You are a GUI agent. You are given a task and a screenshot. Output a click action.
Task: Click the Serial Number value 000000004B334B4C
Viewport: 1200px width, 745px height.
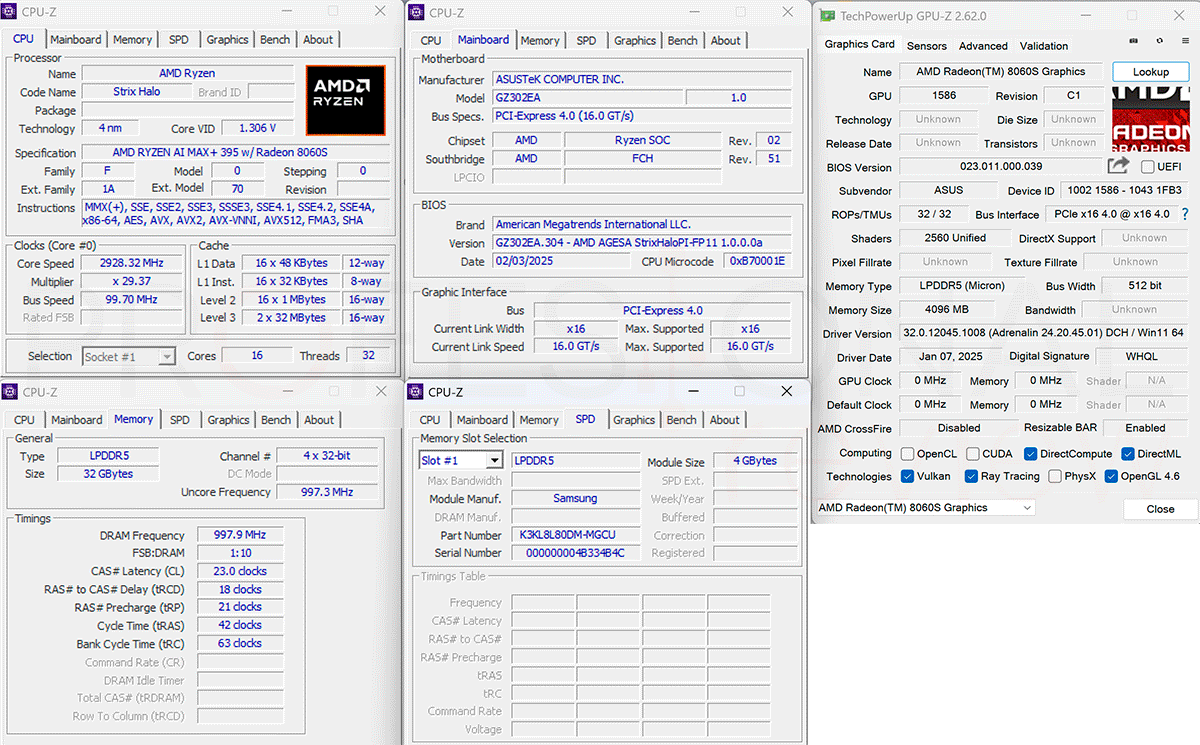(x=575, y=553)
